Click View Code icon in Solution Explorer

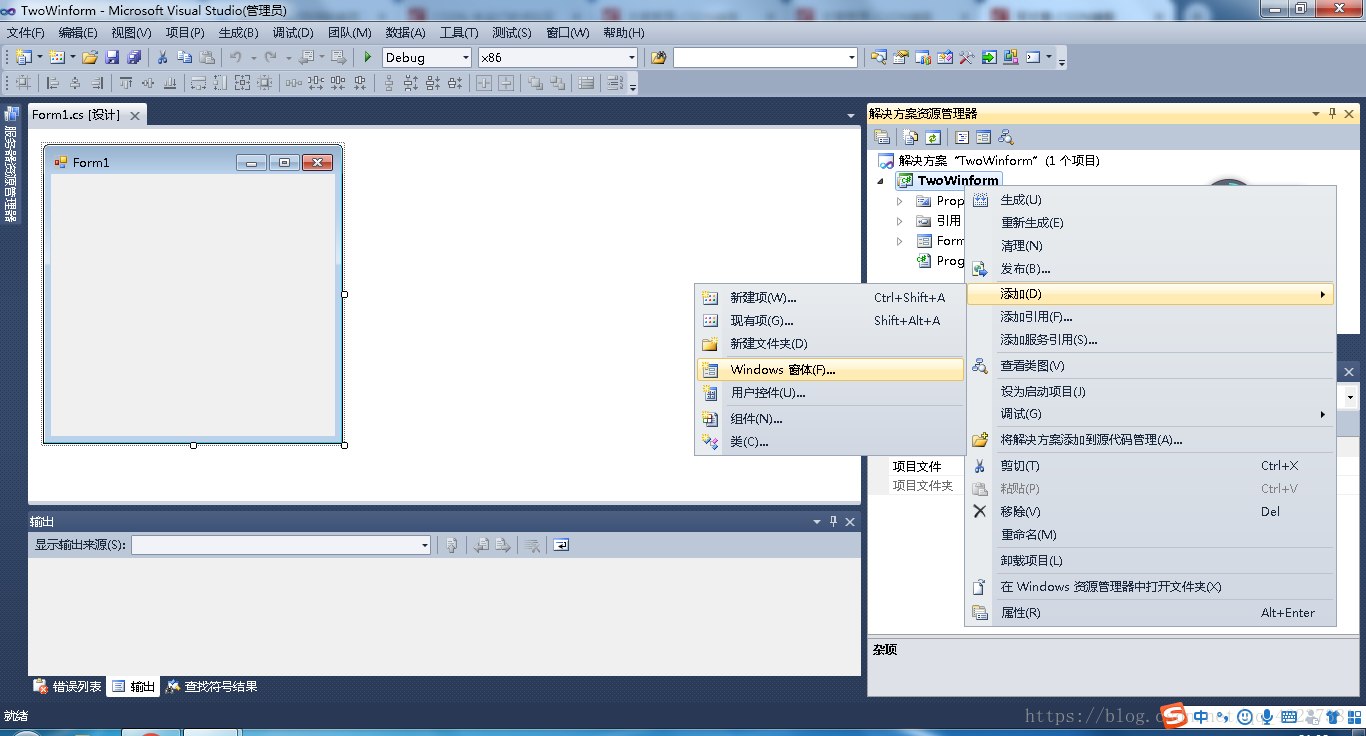(x=962, y=137)
